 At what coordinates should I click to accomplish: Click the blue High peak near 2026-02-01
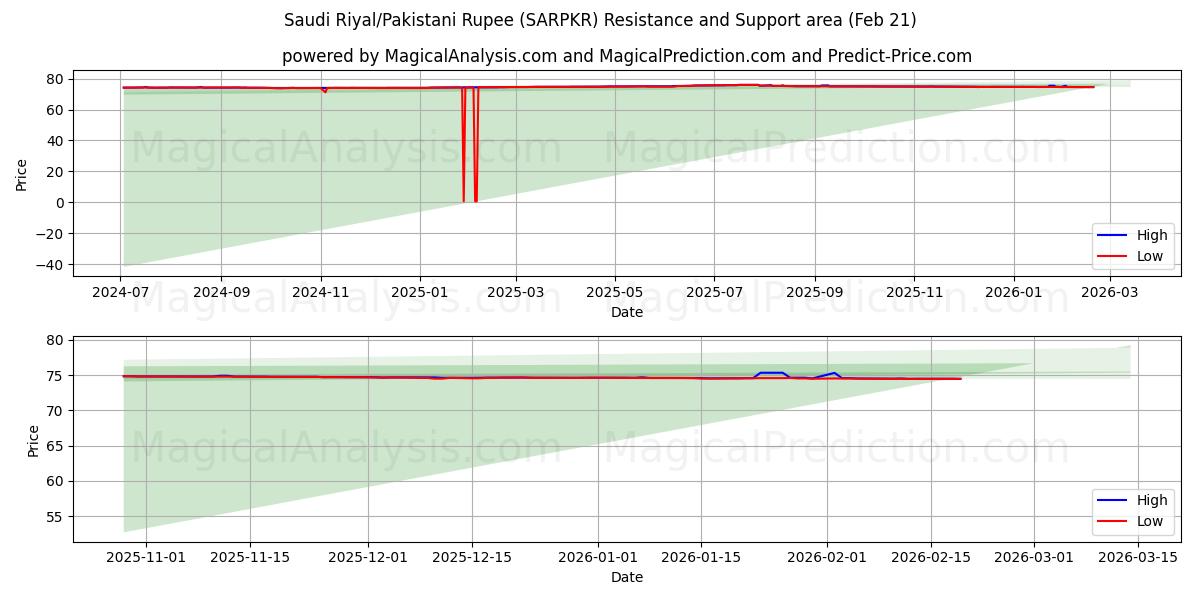coord(833,371)
